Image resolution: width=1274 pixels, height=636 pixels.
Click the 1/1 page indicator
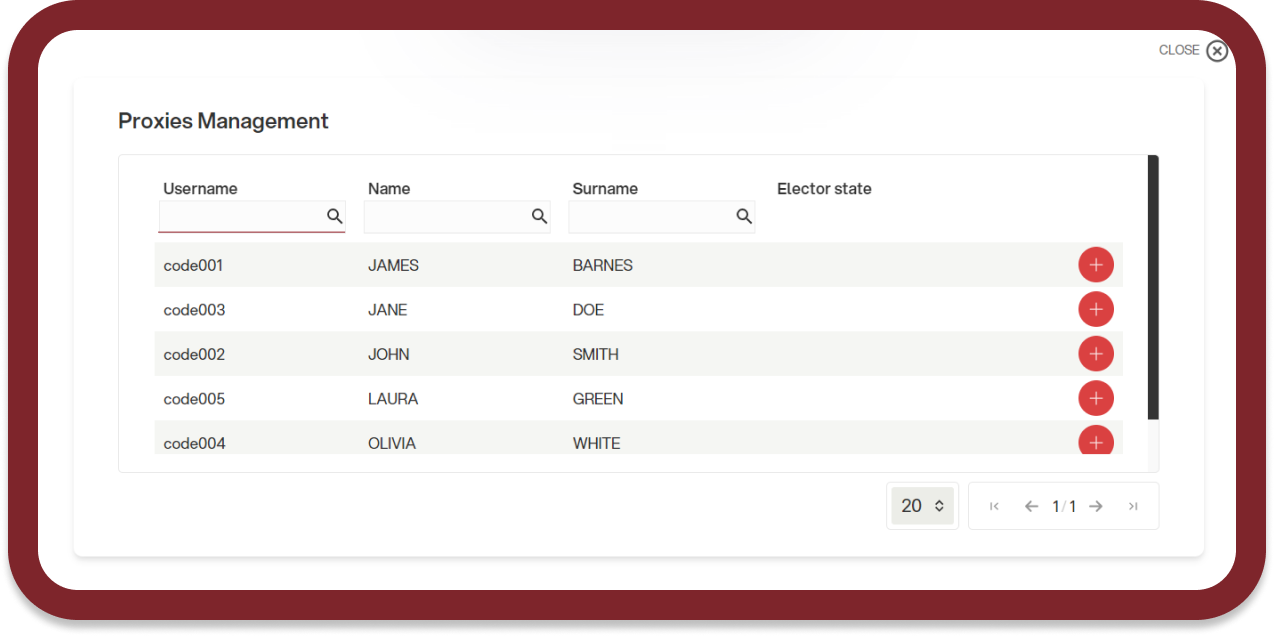1064,506
